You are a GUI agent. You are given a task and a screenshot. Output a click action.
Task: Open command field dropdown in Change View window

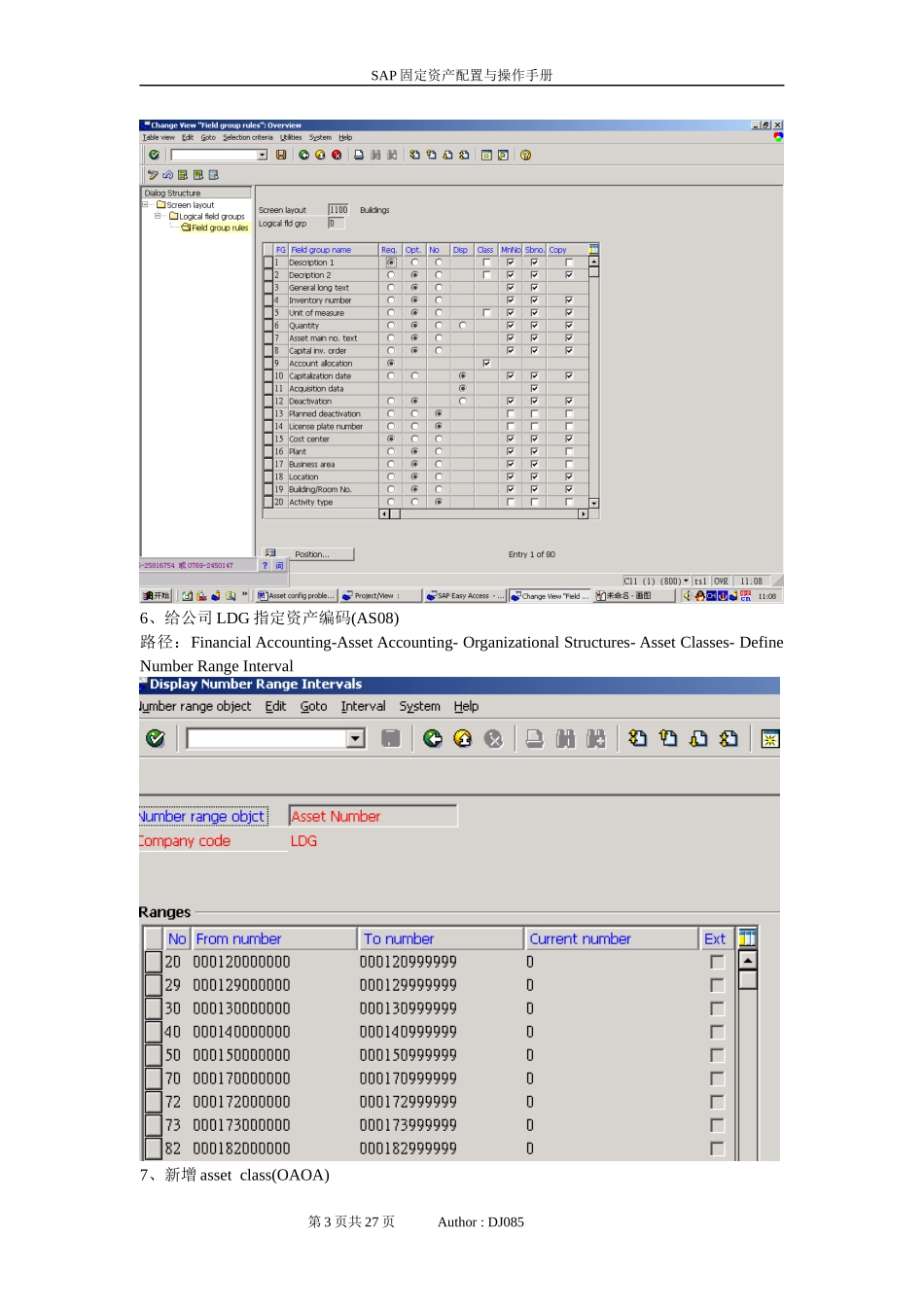tap(262, 155)
